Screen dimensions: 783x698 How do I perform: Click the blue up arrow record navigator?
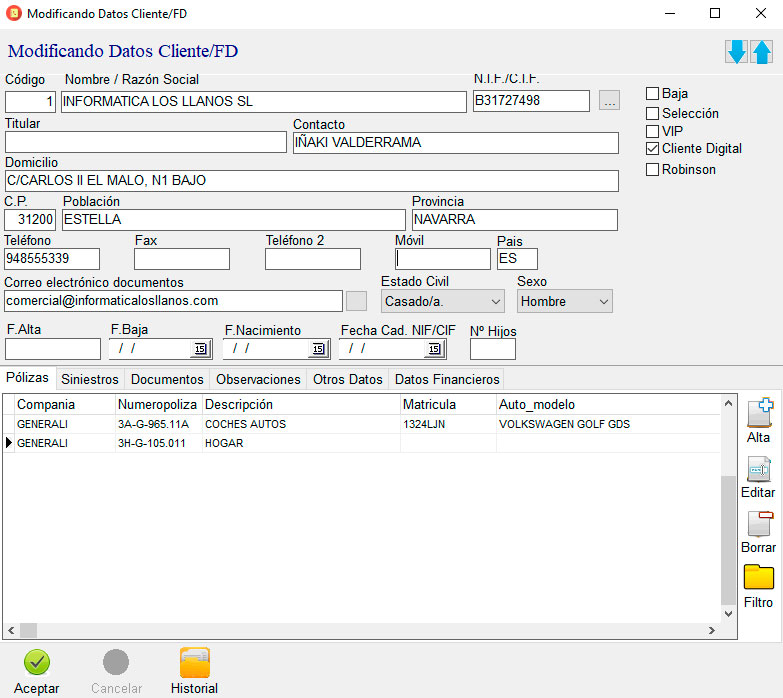coord(762,51)
